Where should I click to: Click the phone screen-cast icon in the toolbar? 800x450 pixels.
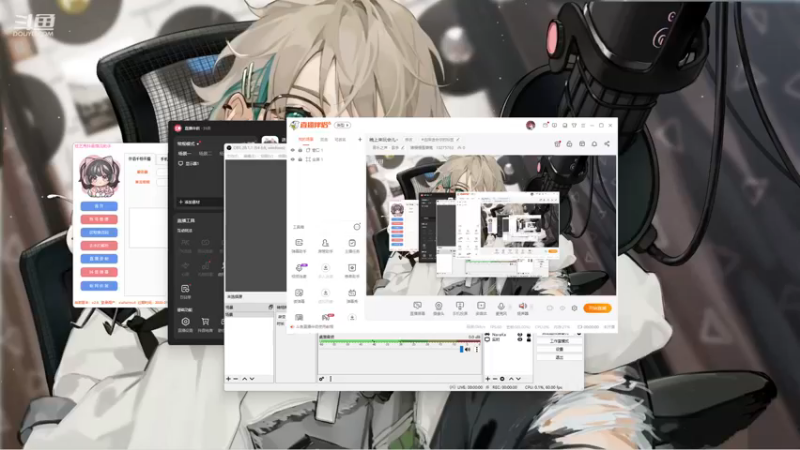[460, 306]
